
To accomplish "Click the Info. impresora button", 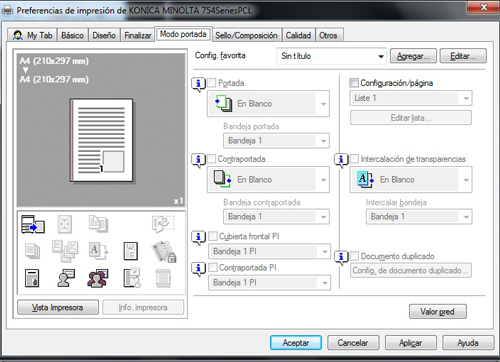I will [143, 307].
